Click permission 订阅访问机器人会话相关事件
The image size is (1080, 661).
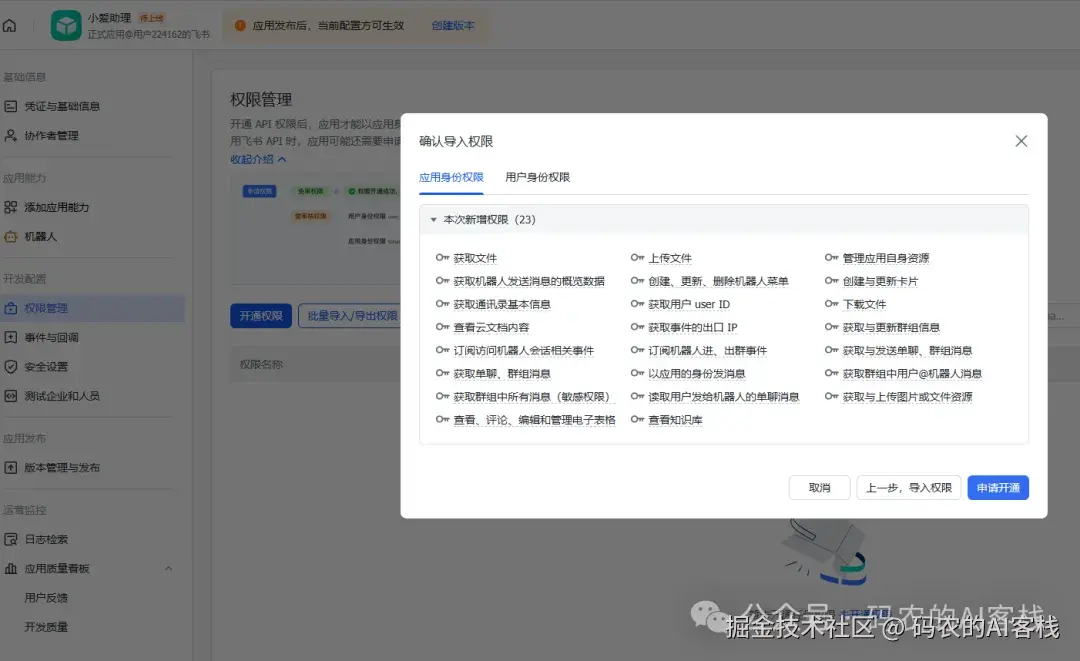click(x=523, y=350)
